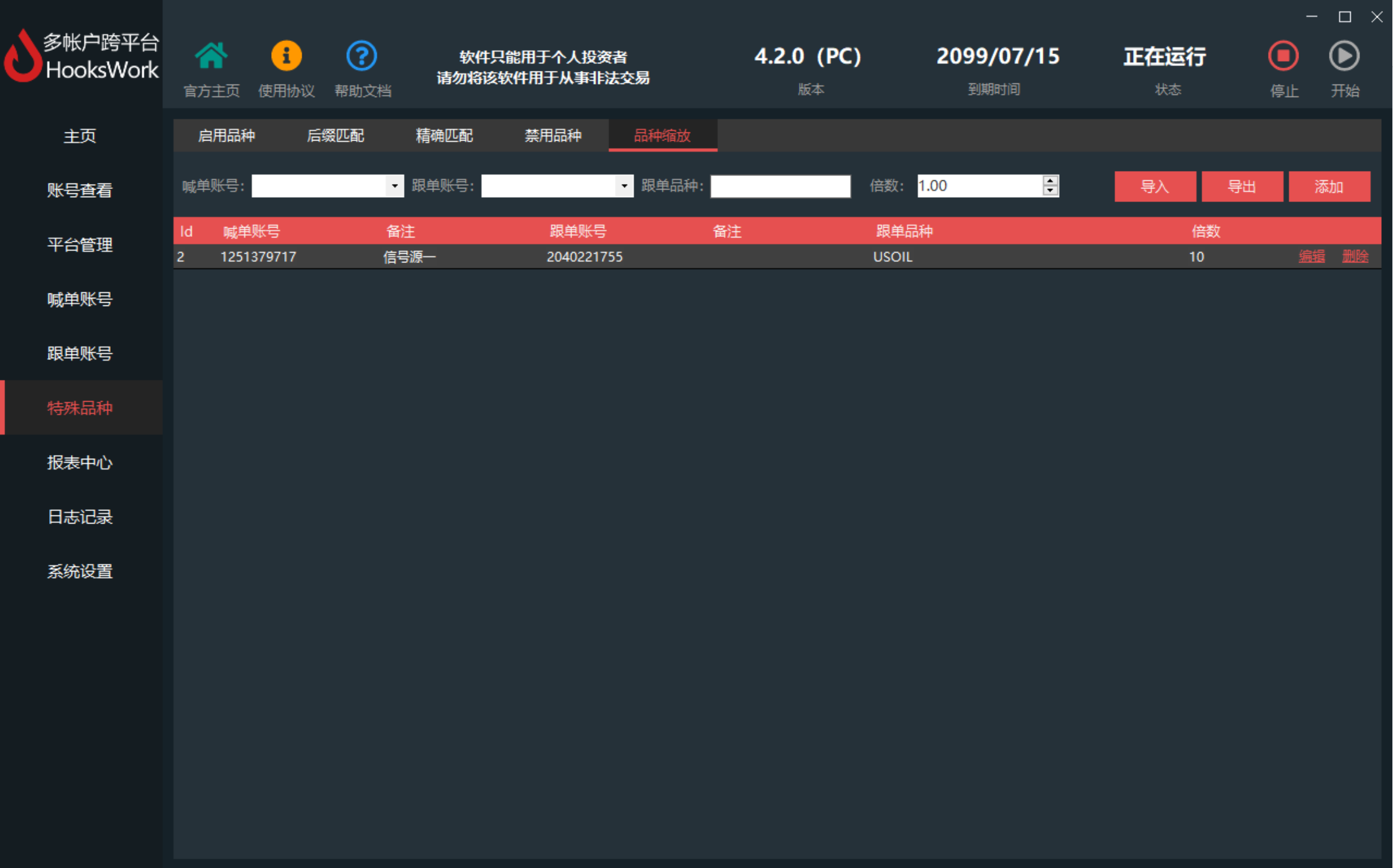Click 编辑 link on USOIL row

click(x=1312, y=256)
